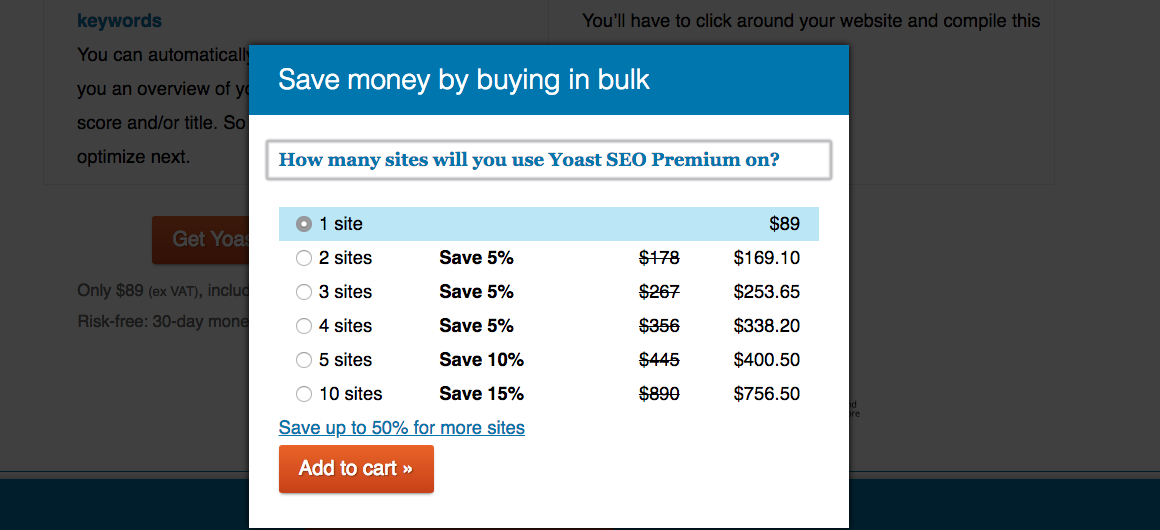The image size is (1160, 530).
Task: Pick the "3 sites" radio button
Action: point(304,292)
